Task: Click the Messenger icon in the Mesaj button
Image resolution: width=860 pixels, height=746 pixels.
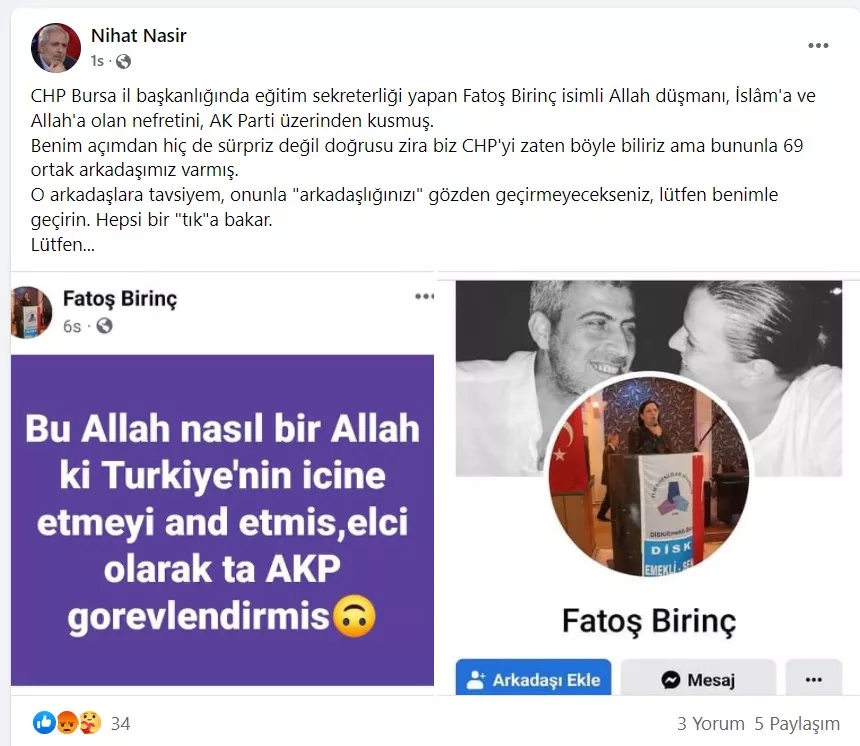Action: point(670,680)
